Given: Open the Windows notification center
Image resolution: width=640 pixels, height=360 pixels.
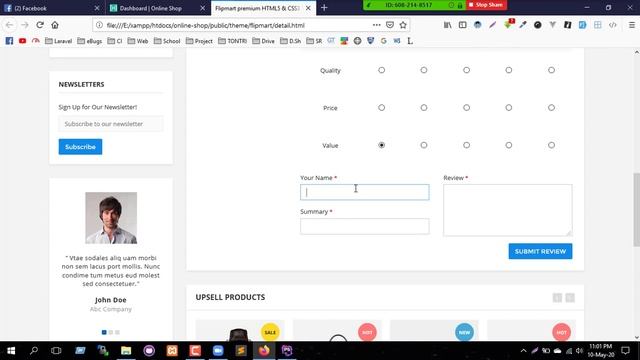Looking at the screenshot, I should [625, 351].
